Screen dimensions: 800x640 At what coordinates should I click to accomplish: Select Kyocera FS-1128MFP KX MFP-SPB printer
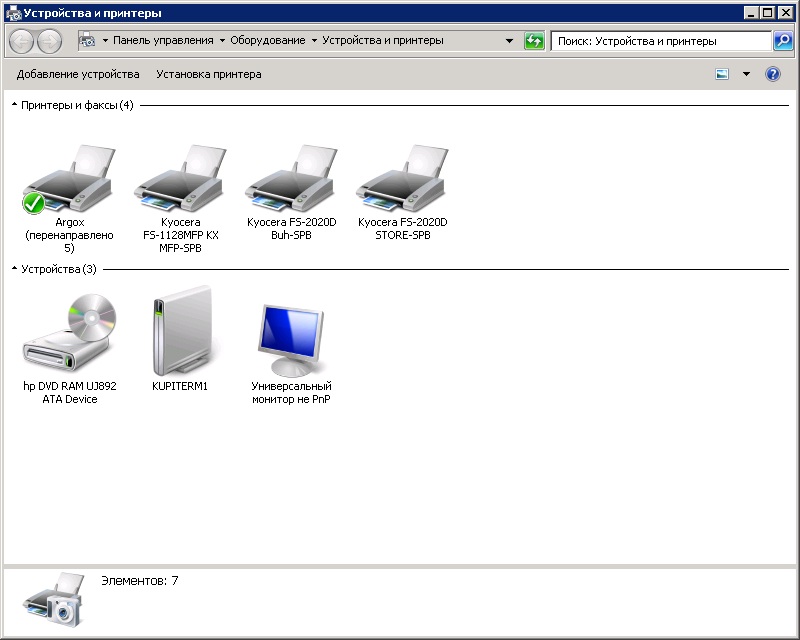click(181, 180)
